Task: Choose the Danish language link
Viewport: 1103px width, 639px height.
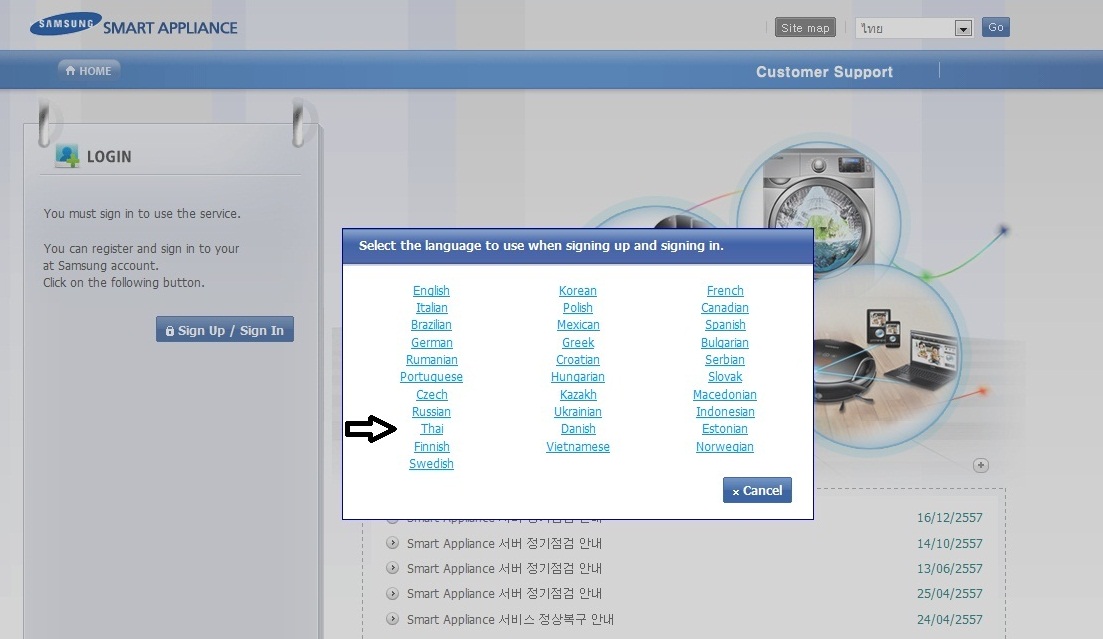Action: 578,429
